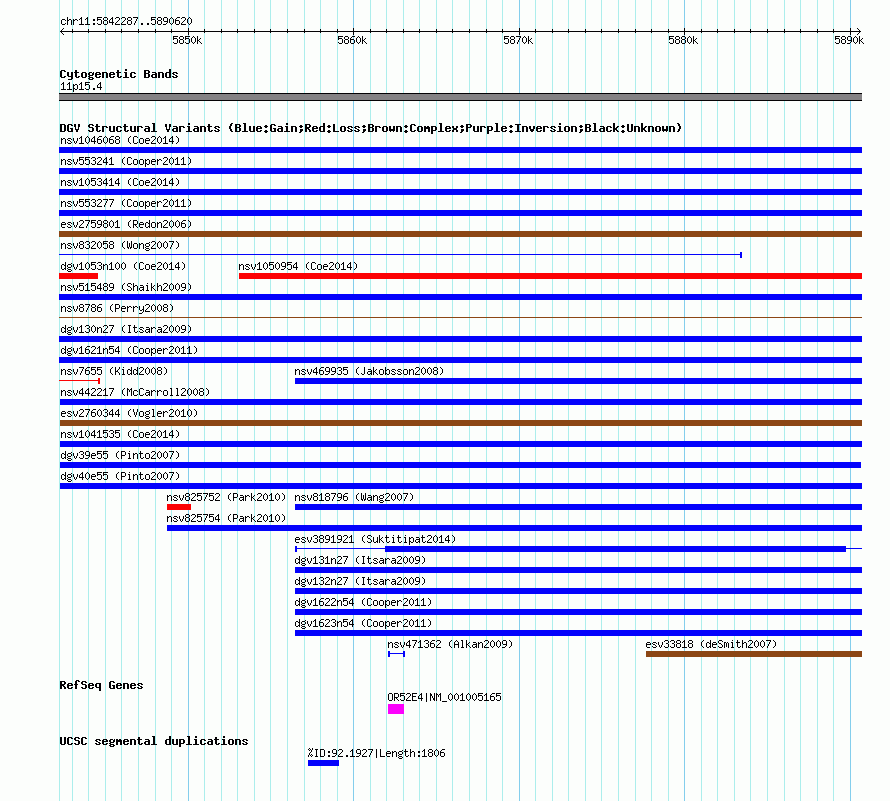Select the 11p15.4 band label
Viewport: 890px width, 801px height.
click(81, 86)
